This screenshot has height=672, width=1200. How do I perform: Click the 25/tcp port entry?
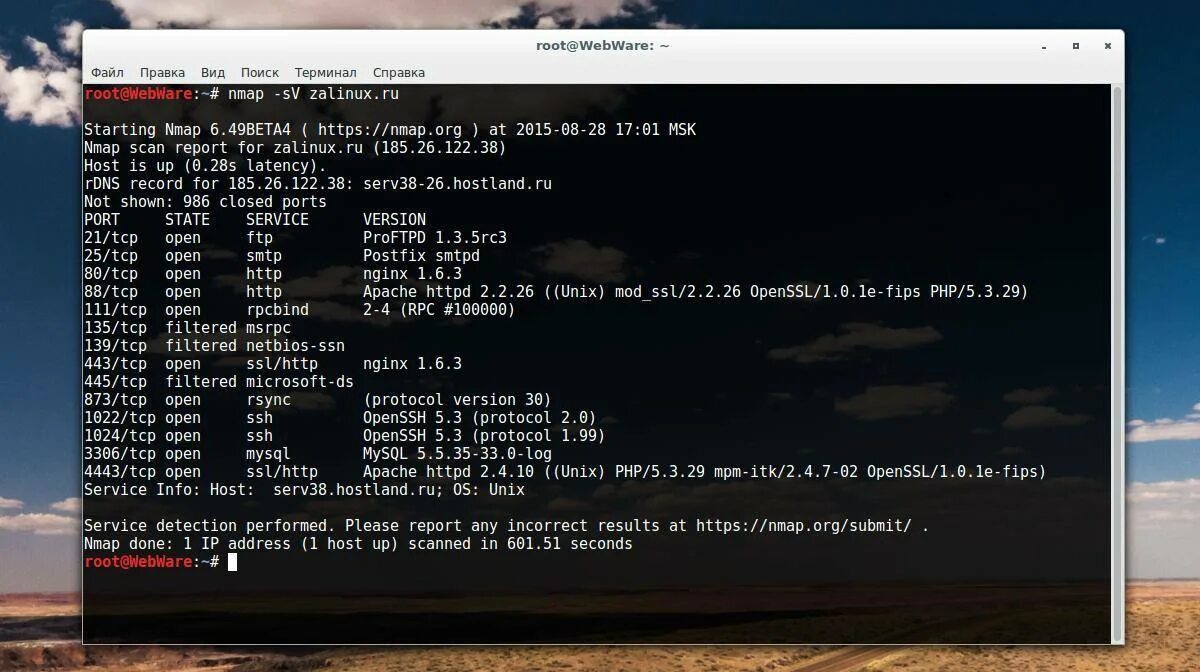click(x=111, y=256)
